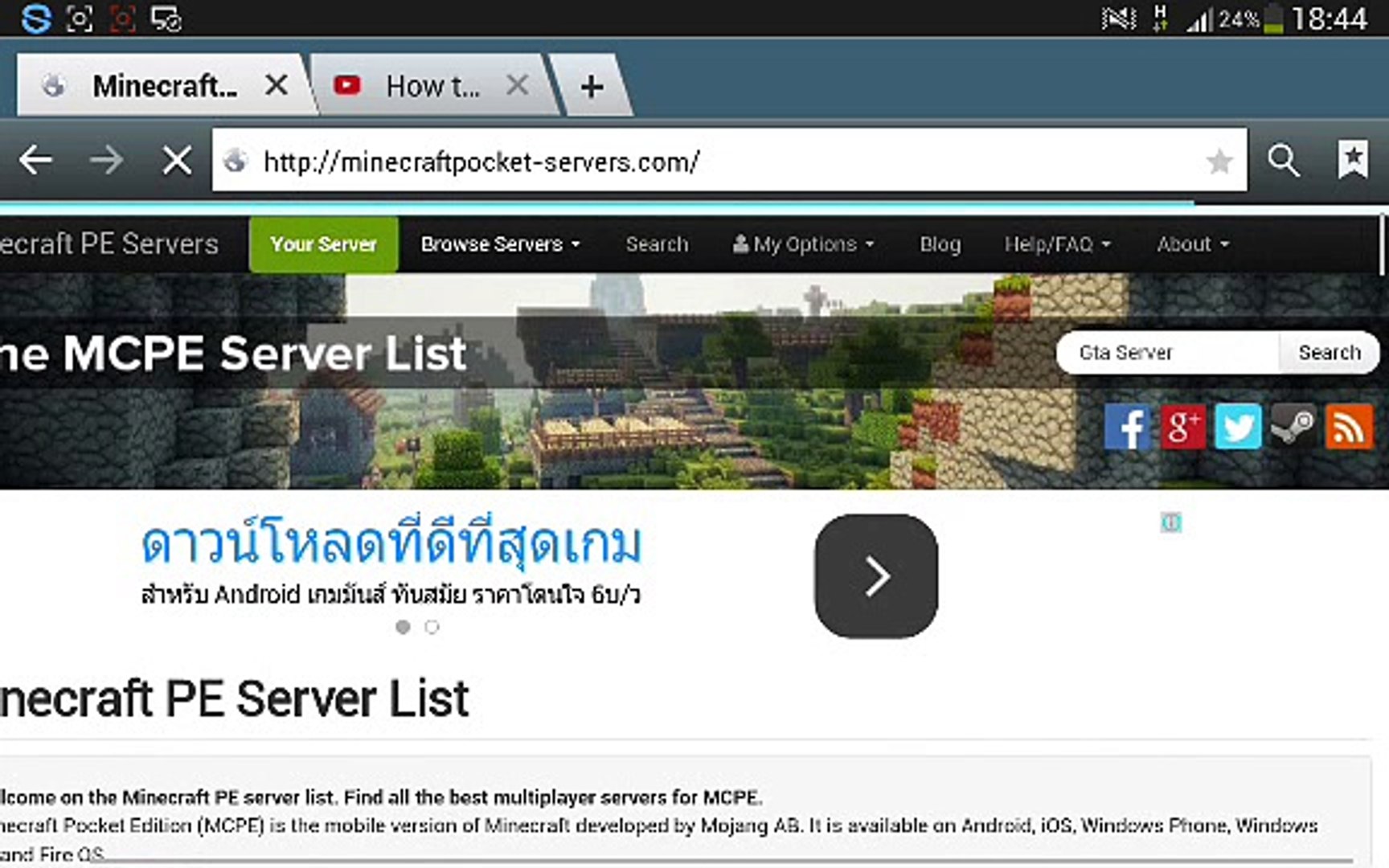Tap the clock showing 18:44
The image size is (1389, 868).
[1330, 18]
